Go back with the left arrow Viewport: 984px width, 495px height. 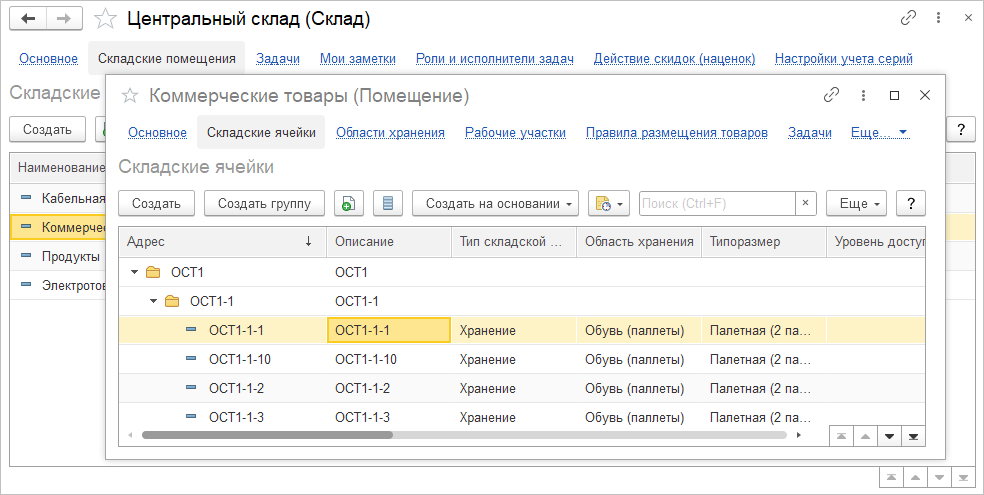[28, 18]
